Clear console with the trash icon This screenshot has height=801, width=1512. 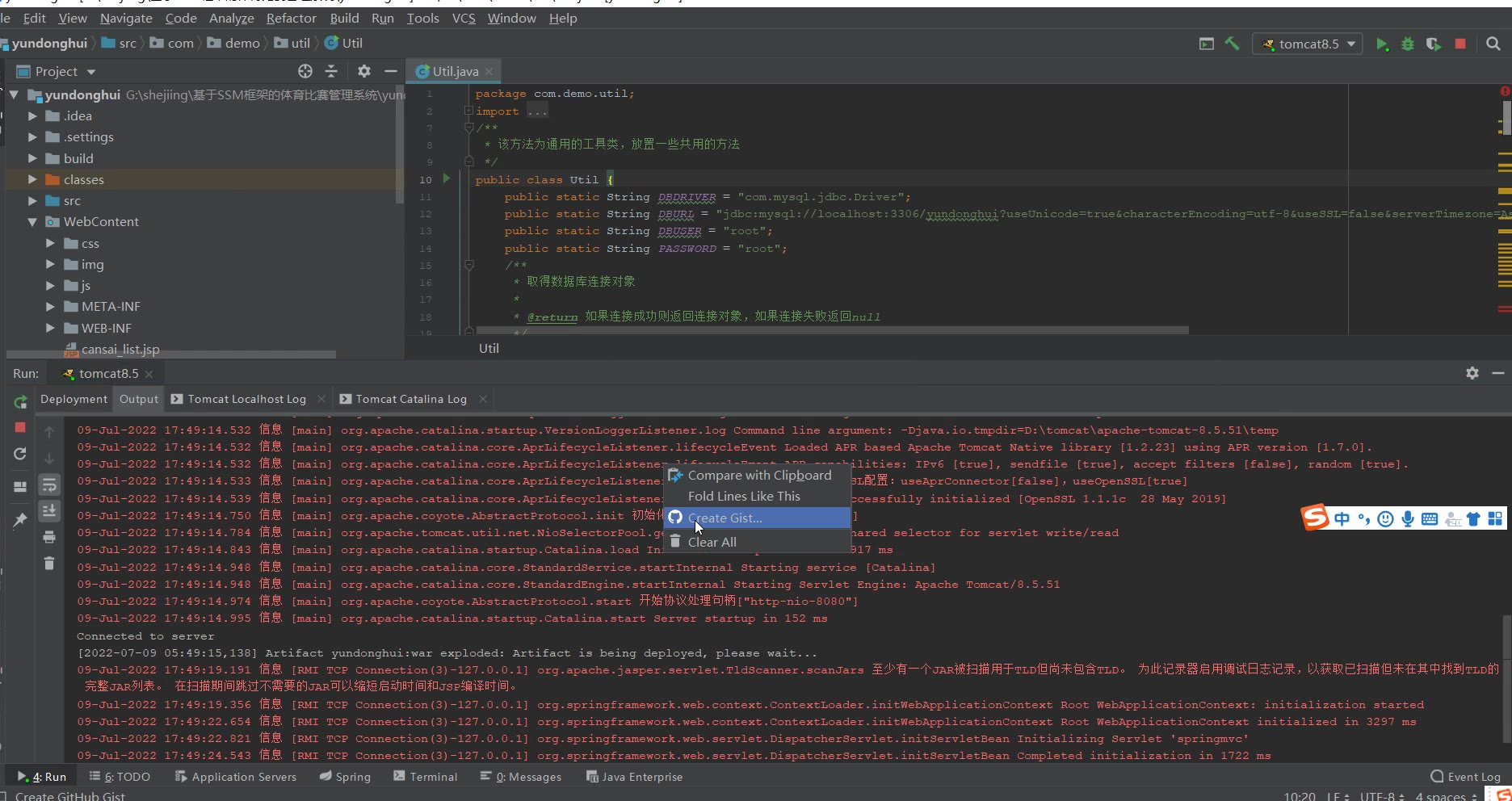[49, 564]
